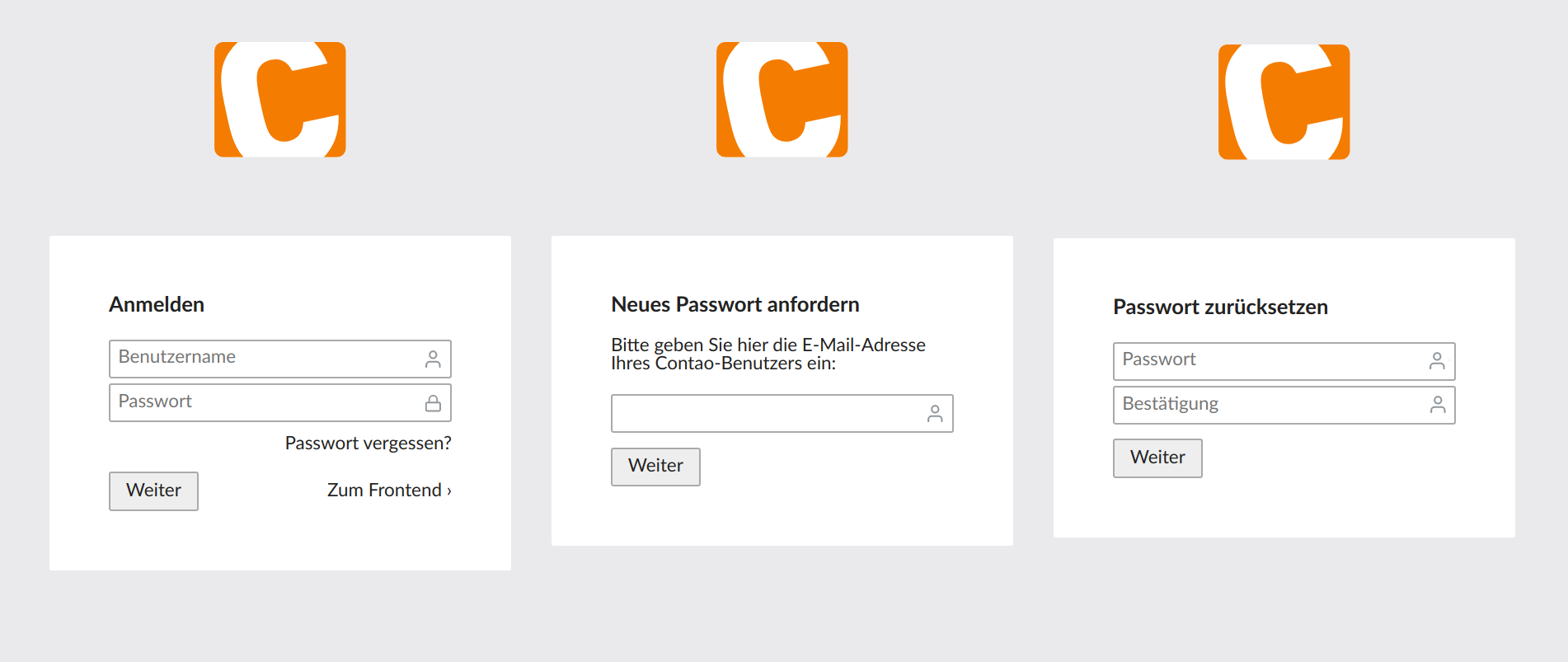Click the user icon in the Bestätigung field

pos(1437,405)
